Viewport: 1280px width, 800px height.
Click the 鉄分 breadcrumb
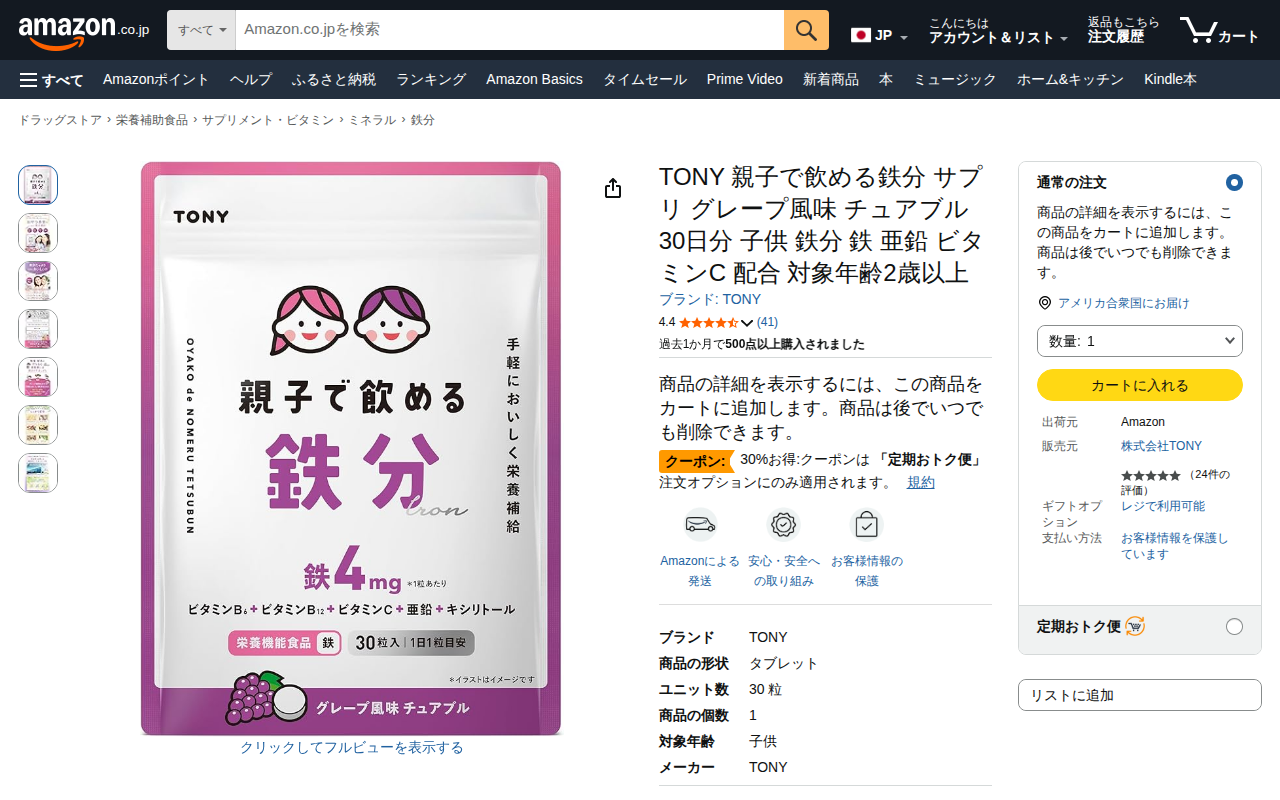click(422, 120)
